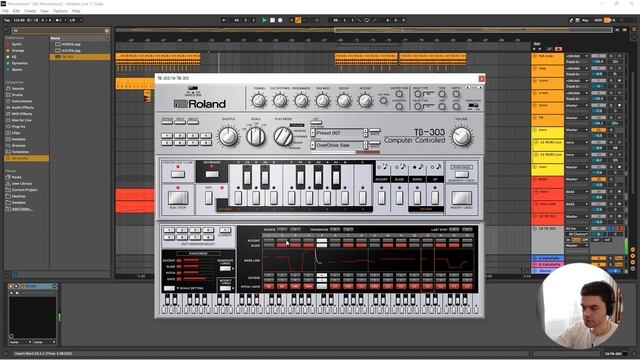This screenshot has height=360, width=640.
Task: Click the Modify/Undo large button
Action: pyautogui.click(x=462, y=198)
